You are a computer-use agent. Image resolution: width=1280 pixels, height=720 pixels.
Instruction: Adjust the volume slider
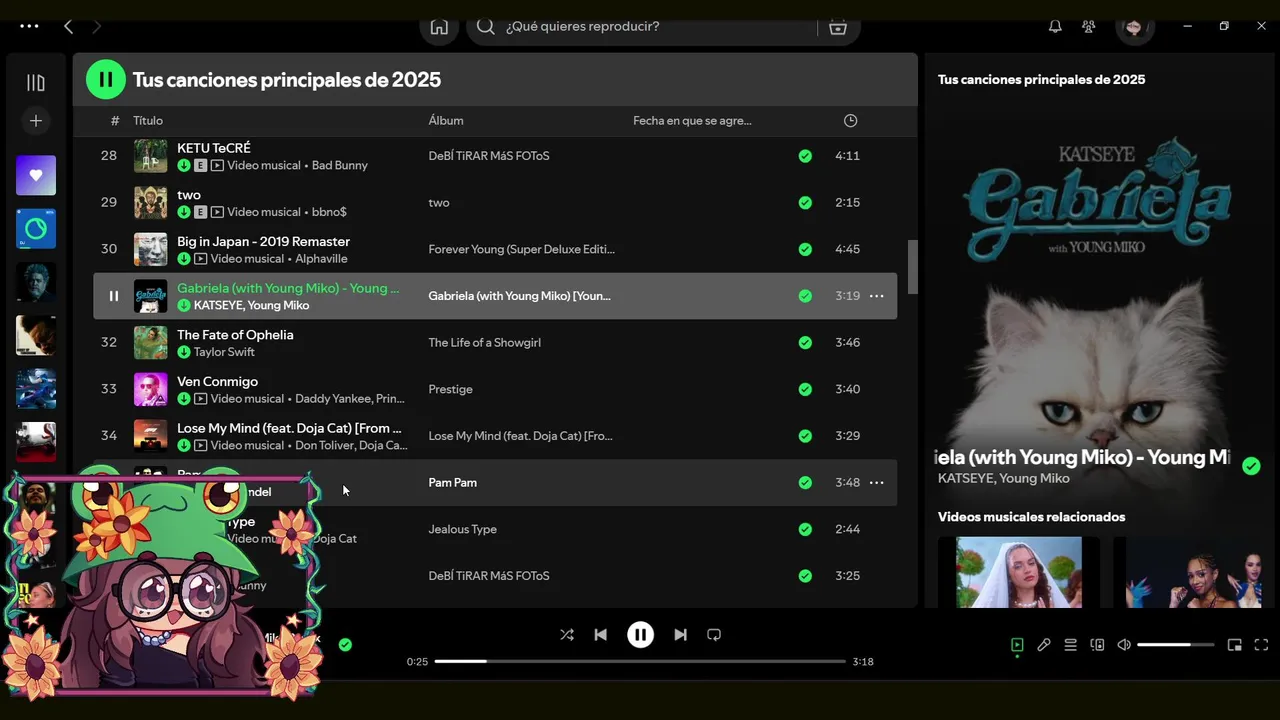click(1176, 645)
